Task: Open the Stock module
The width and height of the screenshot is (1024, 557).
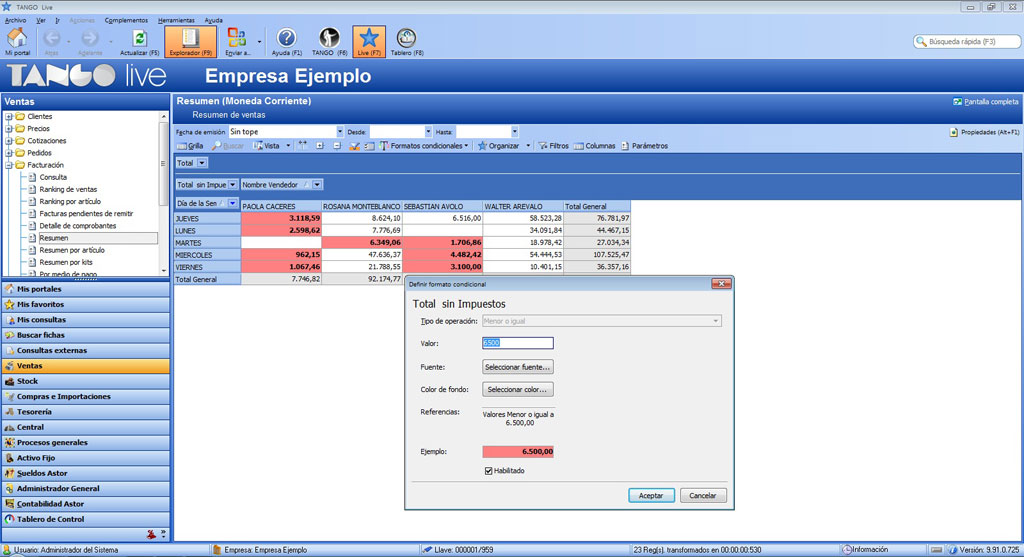Action: pyautogui.click(x=86, y=381)
